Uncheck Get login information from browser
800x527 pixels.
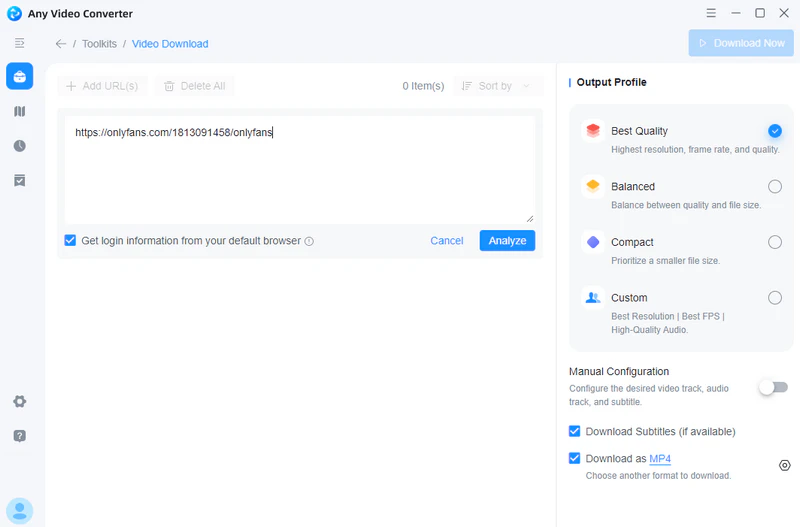pos(70,240)
